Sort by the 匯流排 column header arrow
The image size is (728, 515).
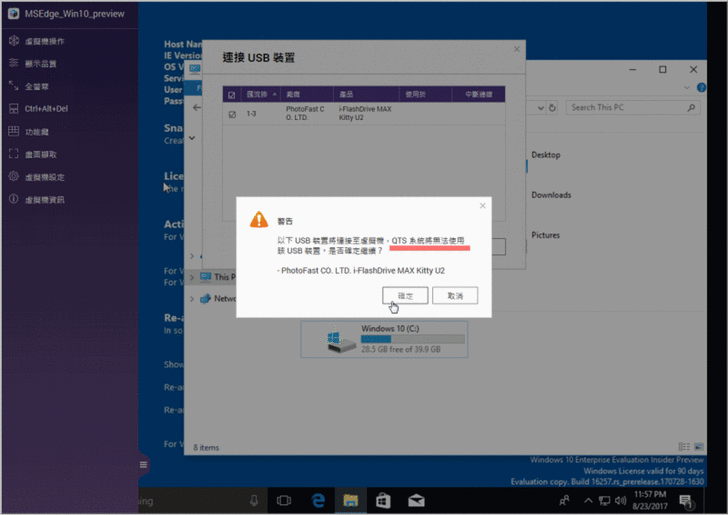click(x=274, y=94)
